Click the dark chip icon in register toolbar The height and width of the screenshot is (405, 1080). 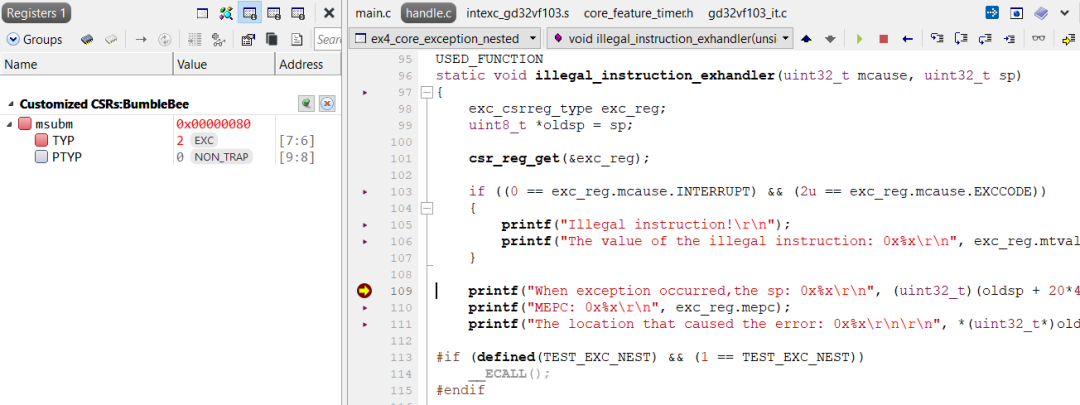(x=87, y=39)
